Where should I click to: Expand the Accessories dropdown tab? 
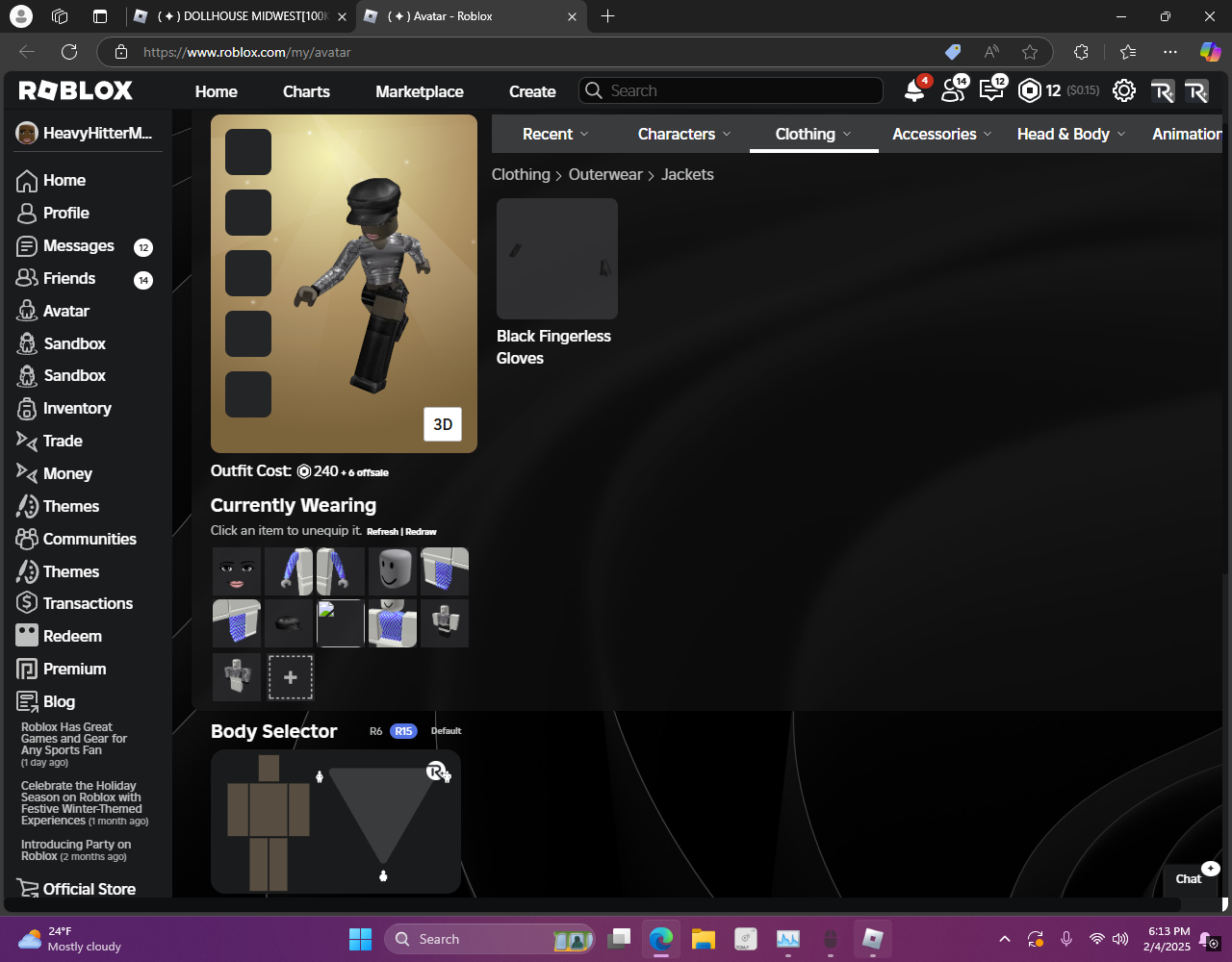pos(942,134)
